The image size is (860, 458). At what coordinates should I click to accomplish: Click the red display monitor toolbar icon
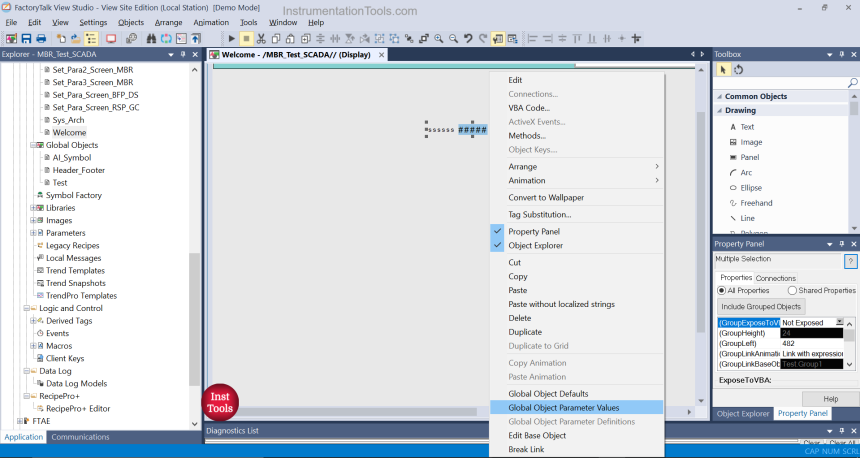(x=111, y=38)
